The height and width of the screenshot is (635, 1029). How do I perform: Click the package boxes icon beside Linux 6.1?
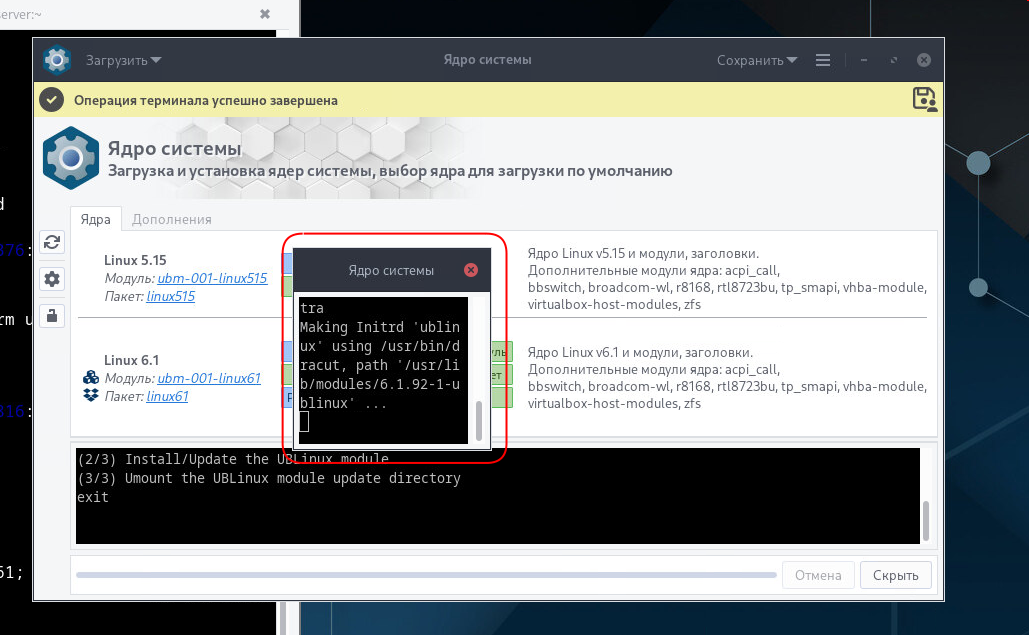tap(91, 395)
